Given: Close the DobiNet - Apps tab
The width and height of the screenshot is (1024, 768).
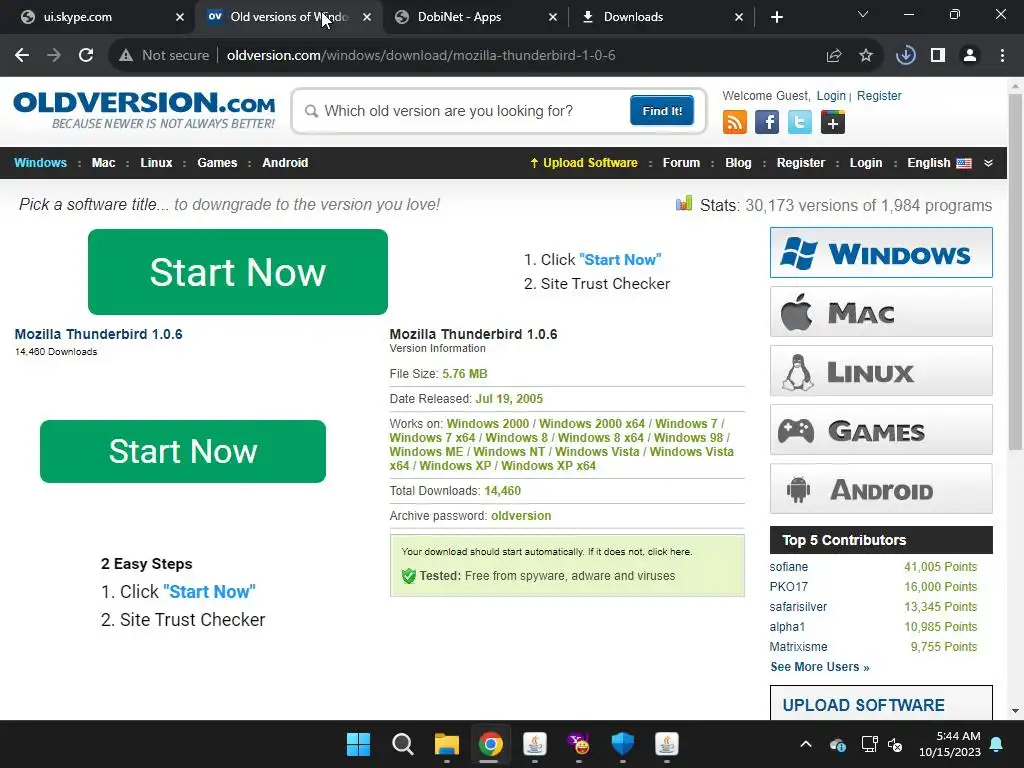Looking at the screenshot, I should [x=552, y=17].
